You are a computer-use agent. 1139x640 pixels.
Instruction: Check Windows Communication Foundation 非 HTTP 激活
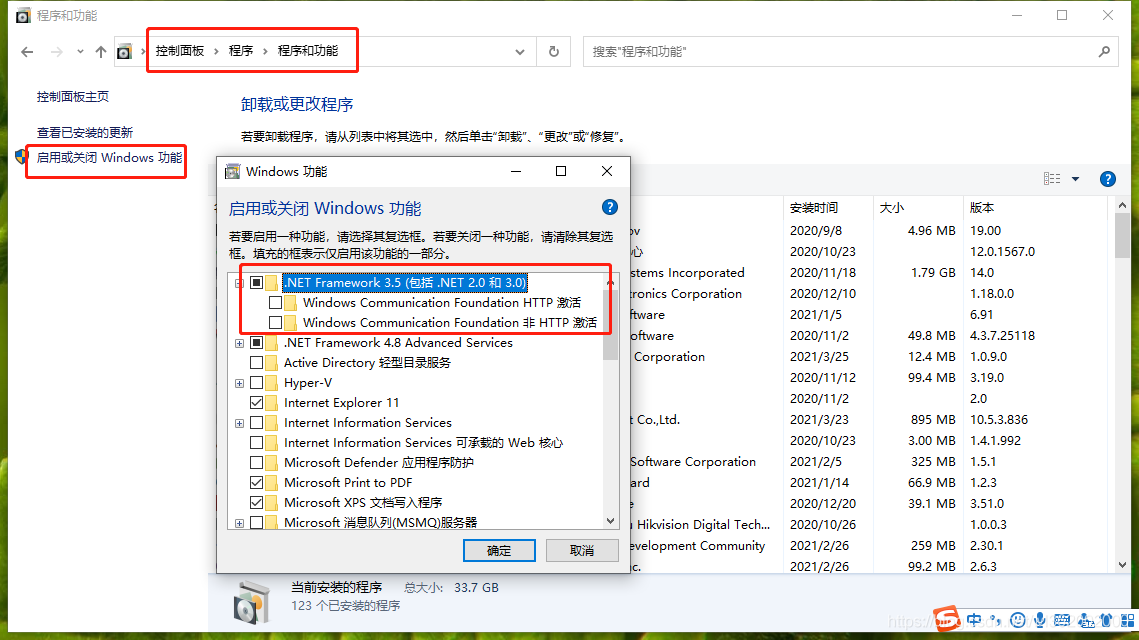click(x=275, y=323)
